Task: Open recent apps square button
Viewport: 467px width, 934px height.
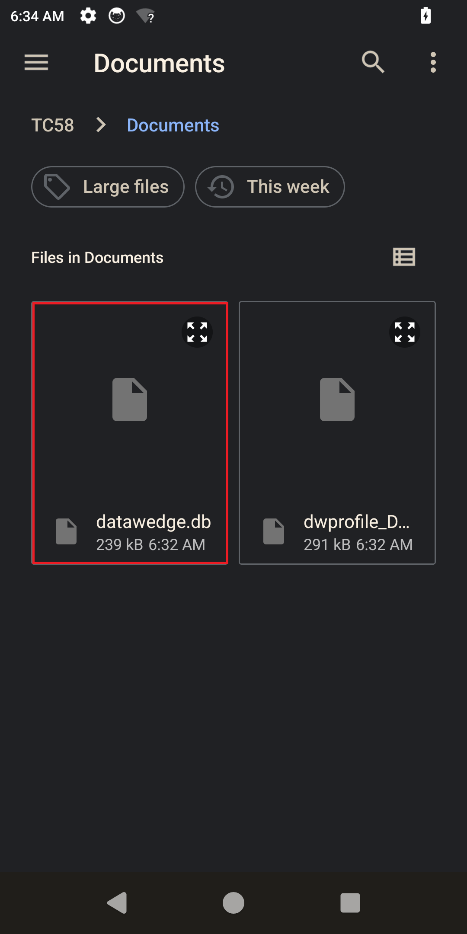Action: pos(350,902)
